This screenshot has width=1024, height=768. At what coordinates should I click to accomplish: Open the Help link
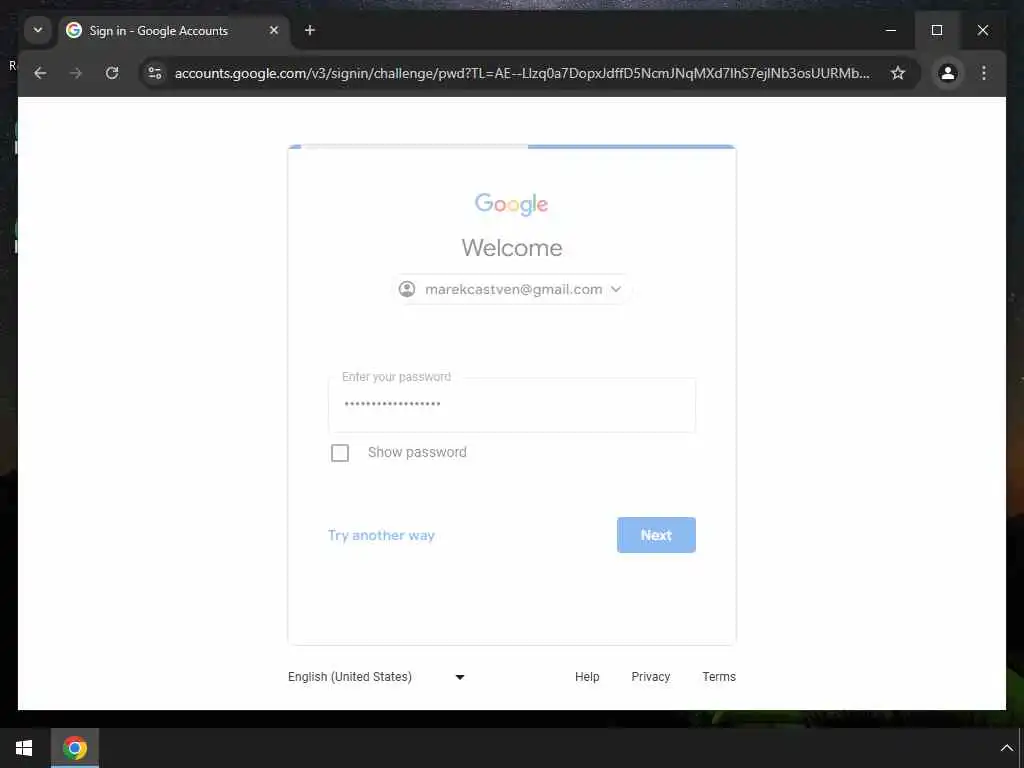[587, 677]
